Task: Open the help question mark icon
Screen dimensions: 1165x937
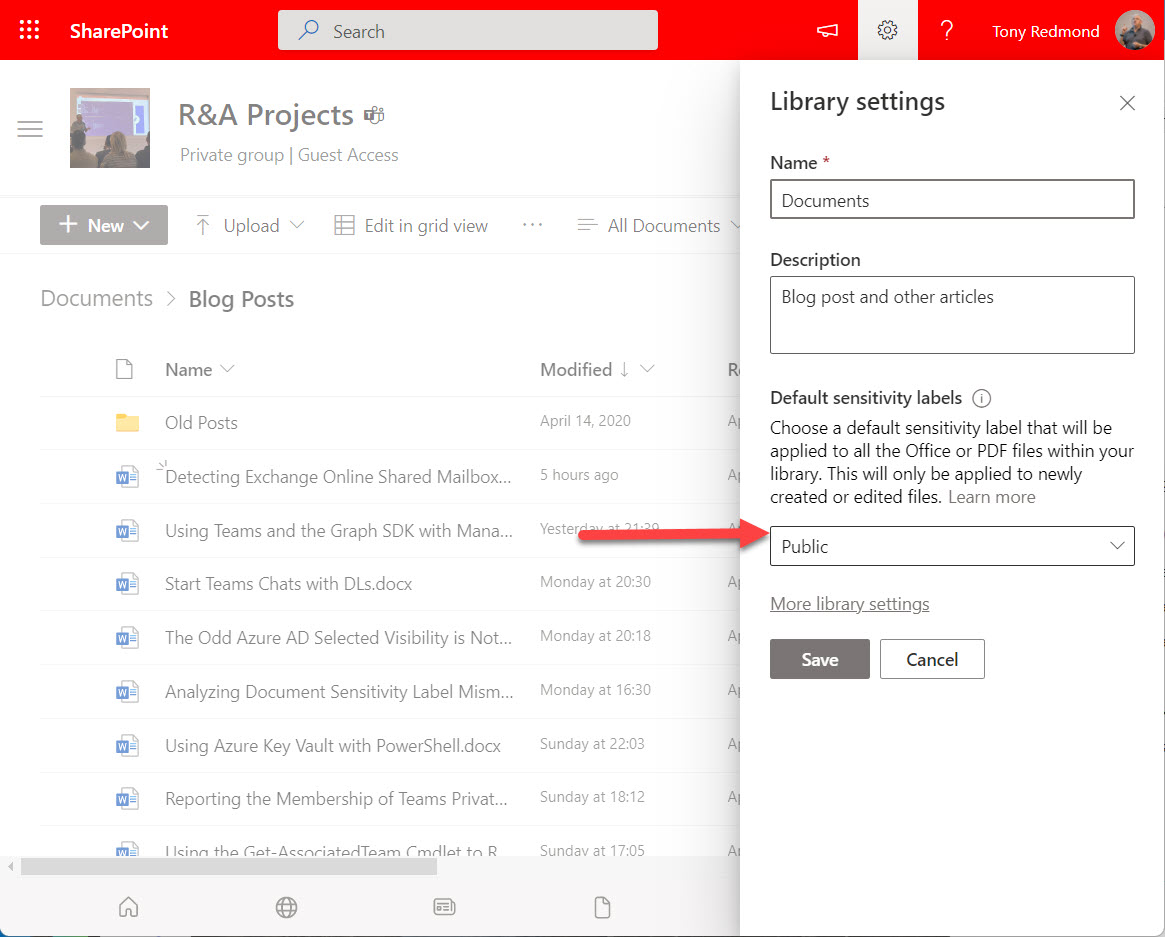Action: click(x=947, y=30)
